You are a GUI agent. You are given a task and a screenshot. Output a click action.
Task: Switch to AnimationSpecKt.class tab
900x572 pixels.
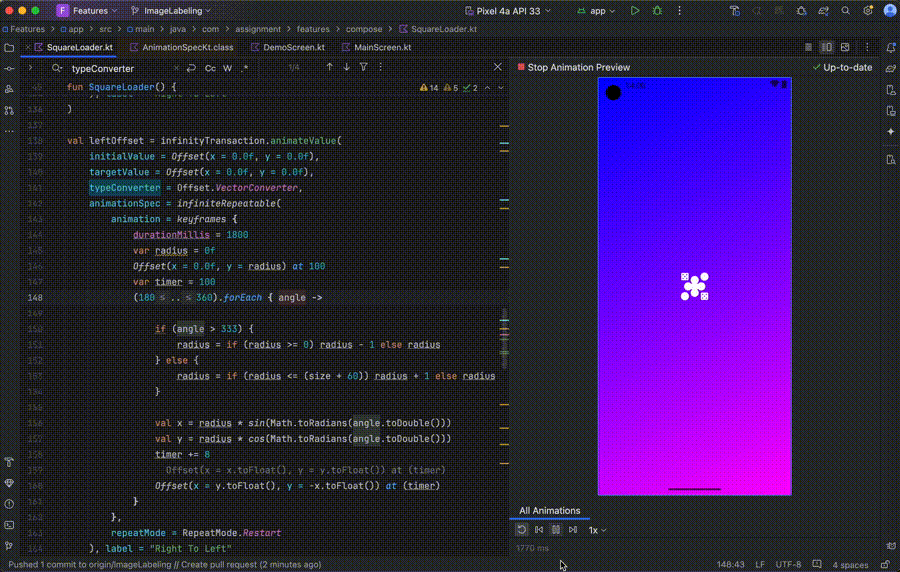click(181, 47)
